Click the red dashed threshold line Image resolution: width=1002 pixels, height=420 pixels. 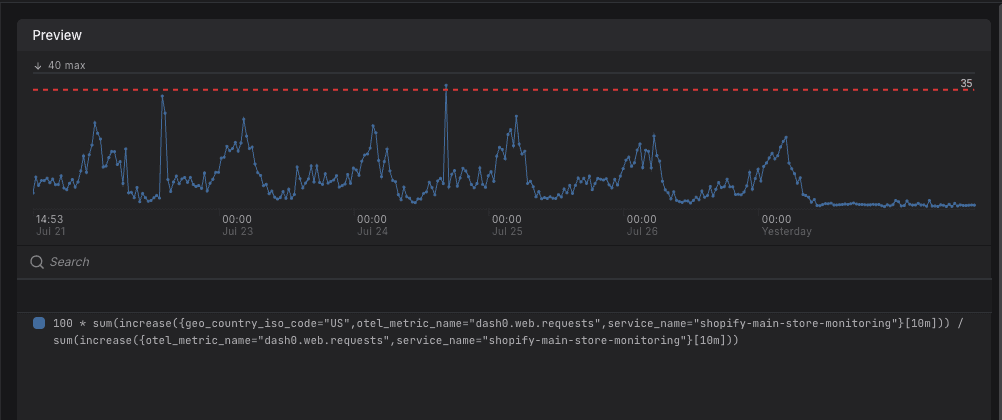(504, 90)
